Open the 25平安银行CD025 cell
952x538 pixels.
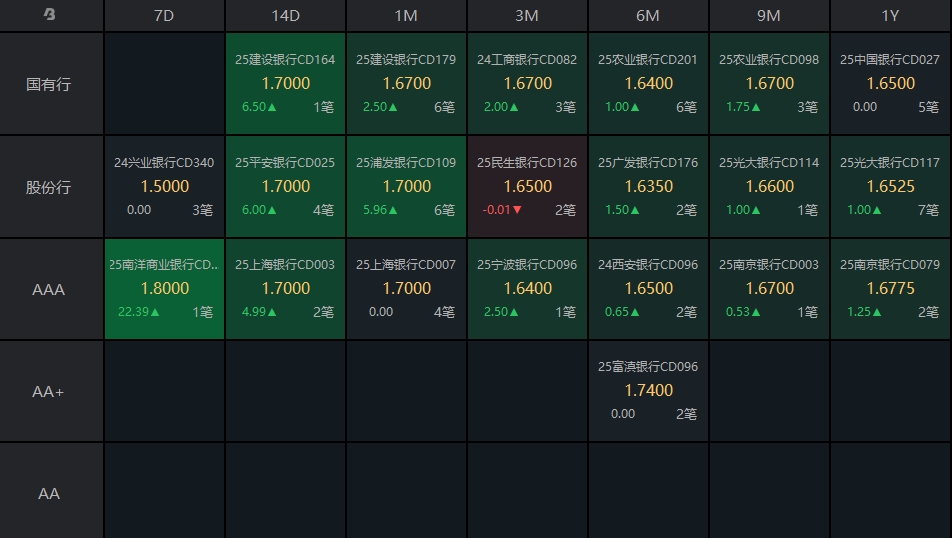click(285, 186)
